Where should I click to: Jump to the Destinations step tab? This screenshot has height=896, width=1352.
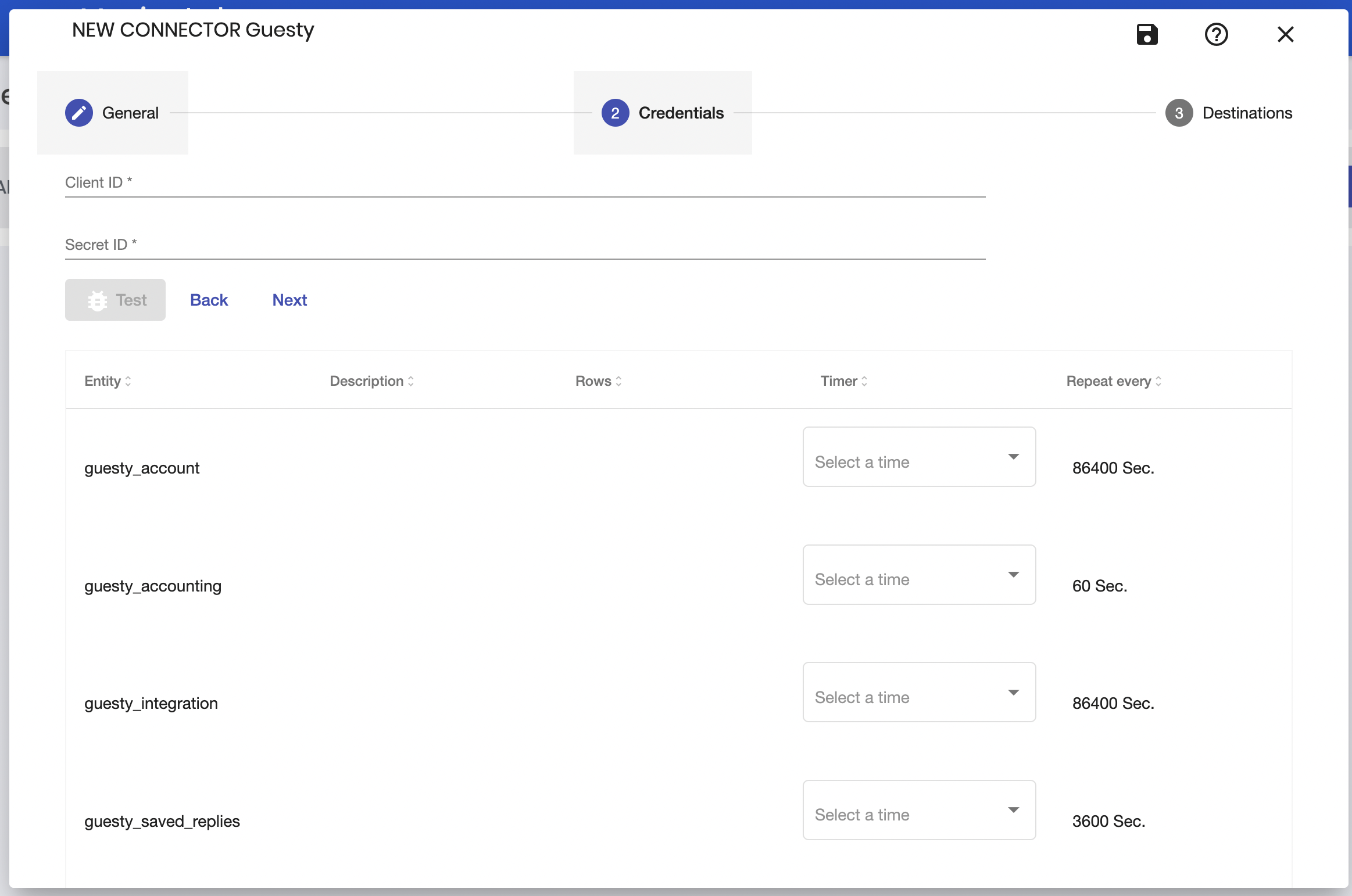[1229, 113]
